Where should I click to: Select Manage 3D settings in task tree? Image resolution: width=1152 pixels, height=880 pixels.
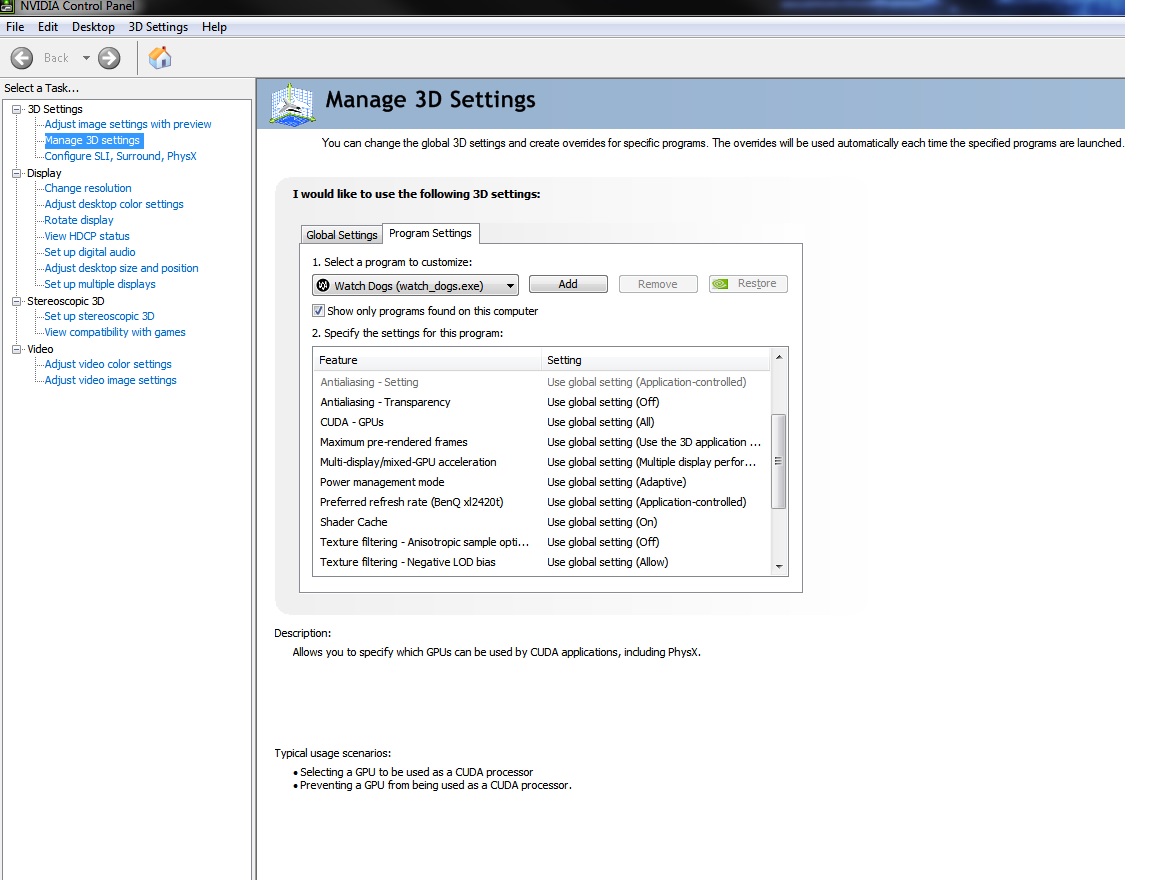[92, 140]
